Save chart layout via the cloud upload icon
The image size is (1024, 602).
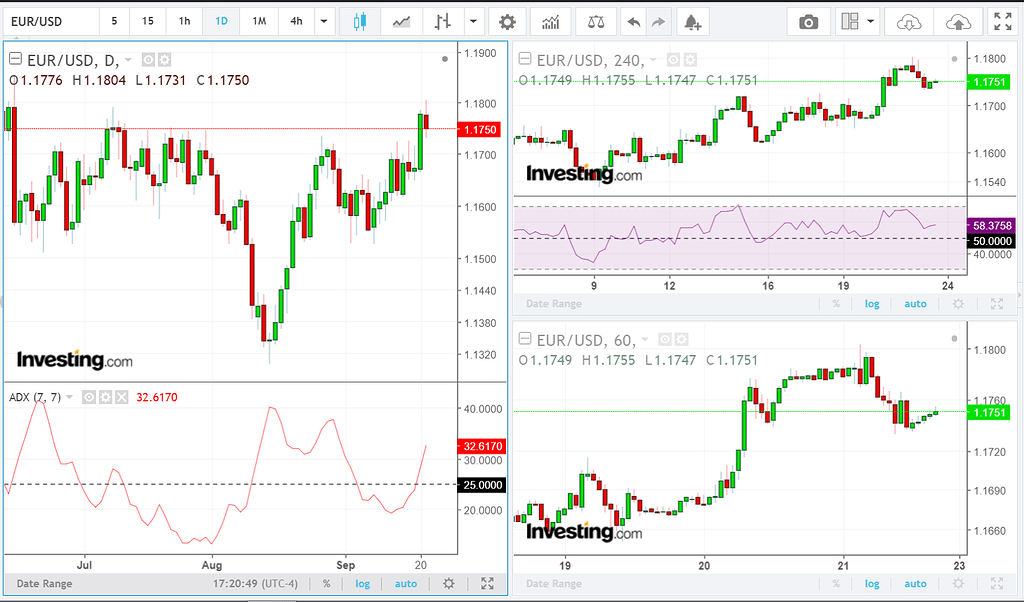(x=958, y=21)
